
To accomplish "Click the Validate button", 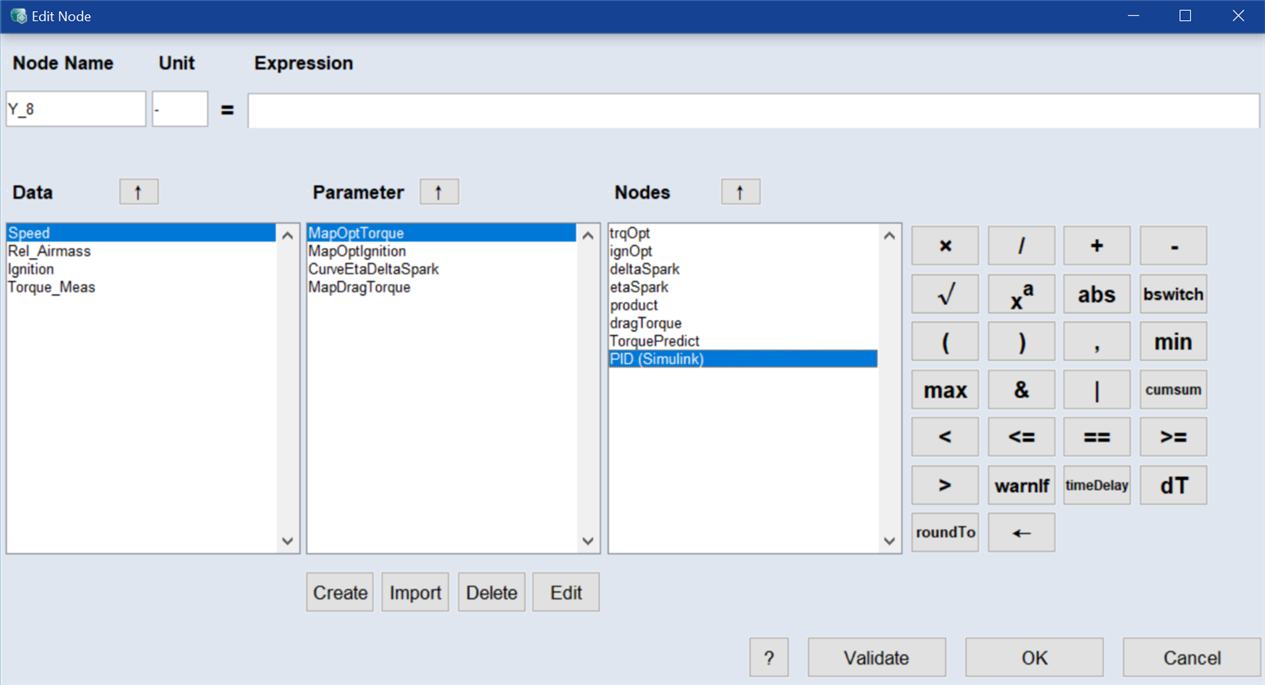I will (876, 658).
